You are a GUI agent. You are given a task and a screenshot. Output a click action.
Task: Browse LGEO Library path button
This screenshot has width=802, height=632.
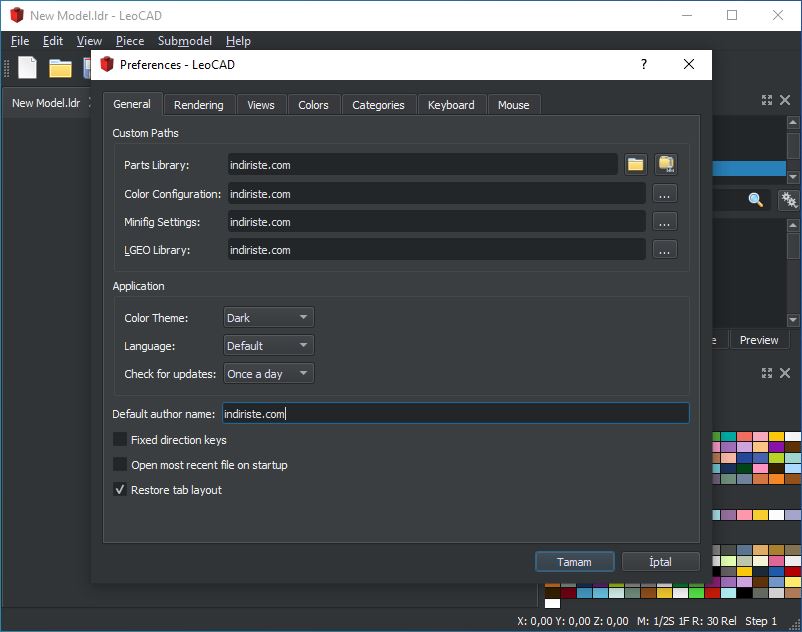click(x=664, y=250)
